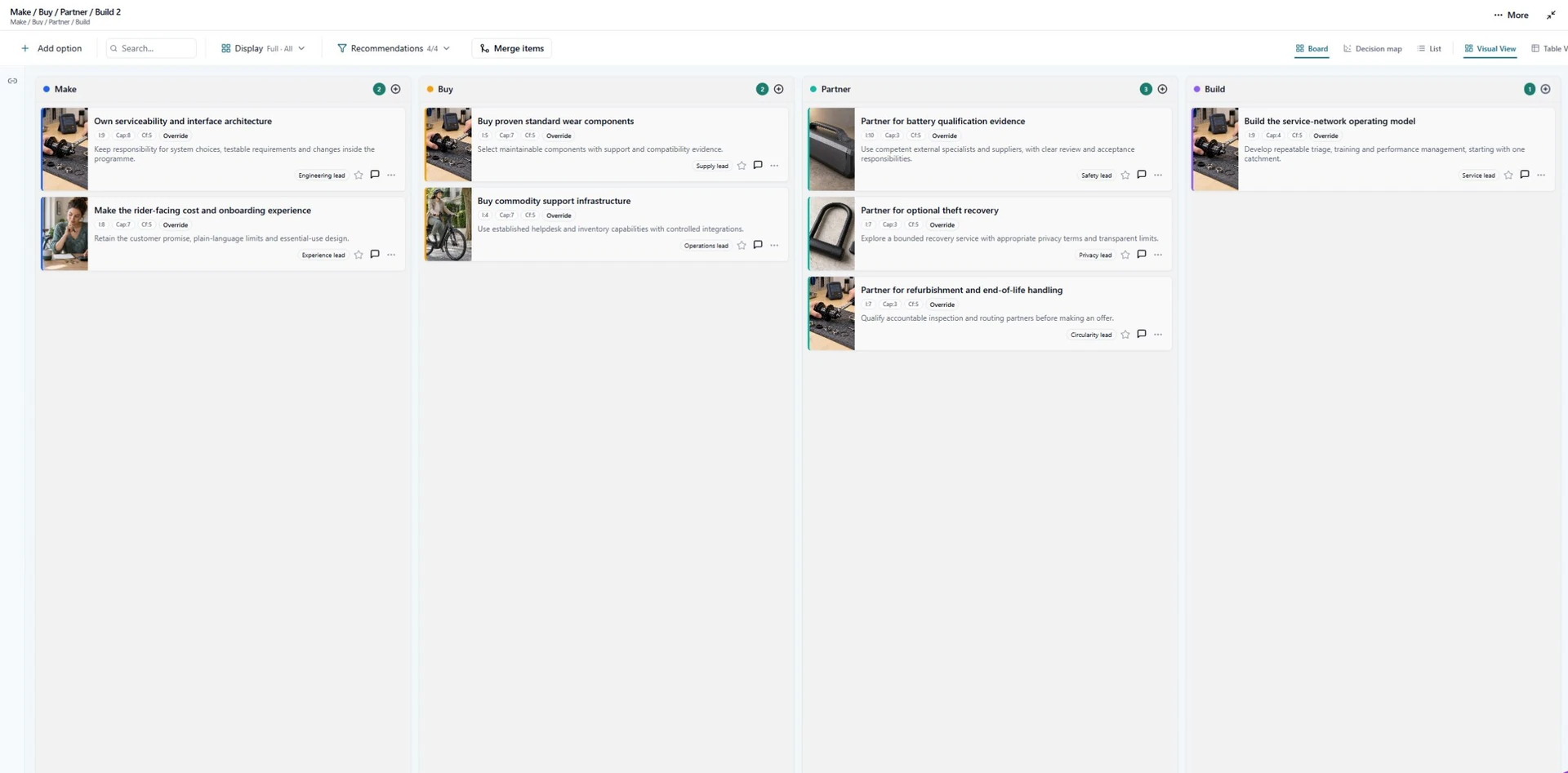This screenshot has width=1568, height=773.
Task: Click the Make column item count badge
Action: [x=379, y=89]
